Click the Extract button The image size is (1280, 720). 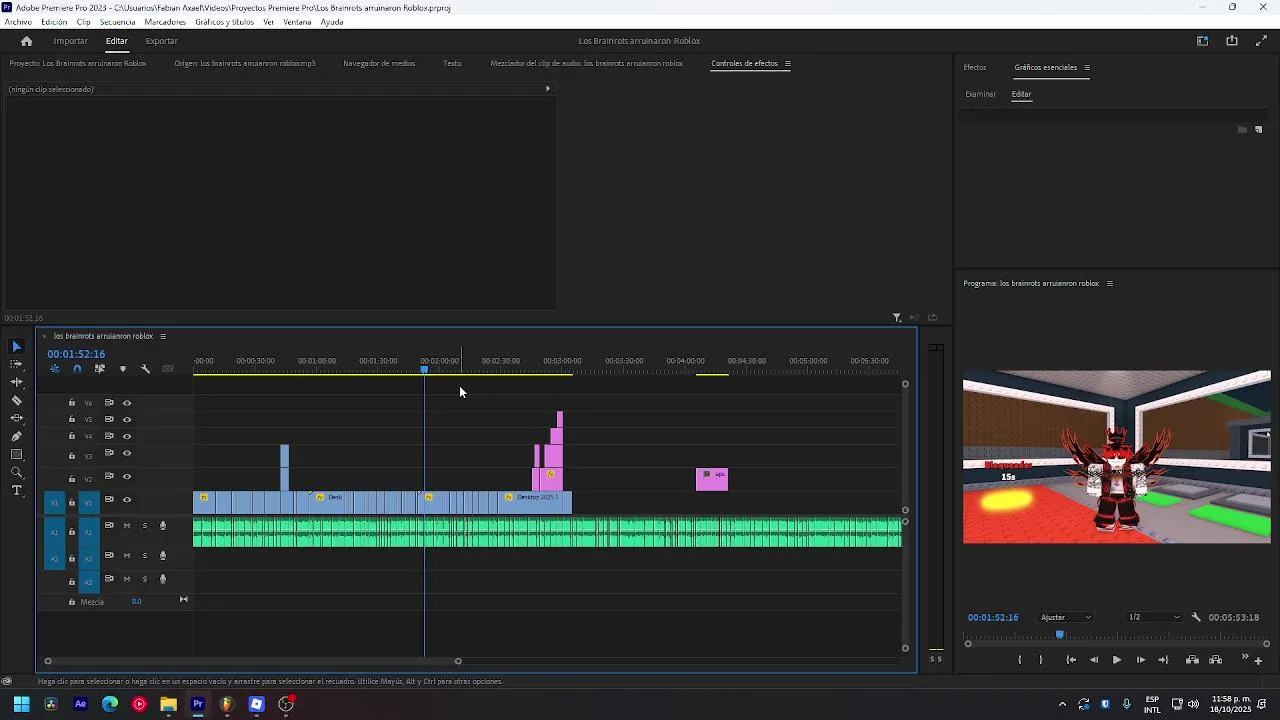click(1215, 660)
